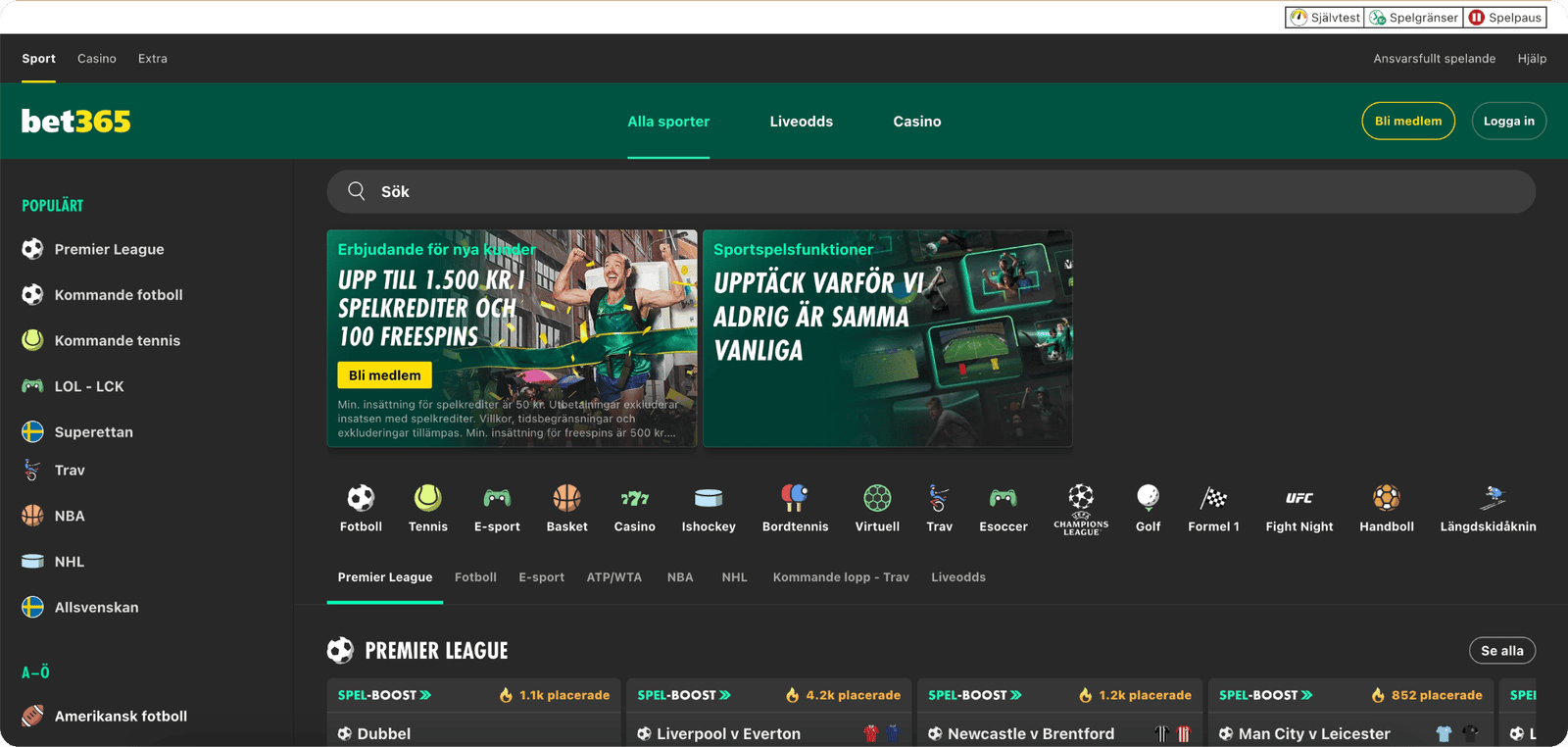
Task: Click the Logga in button
Action: click(1509, 121)
